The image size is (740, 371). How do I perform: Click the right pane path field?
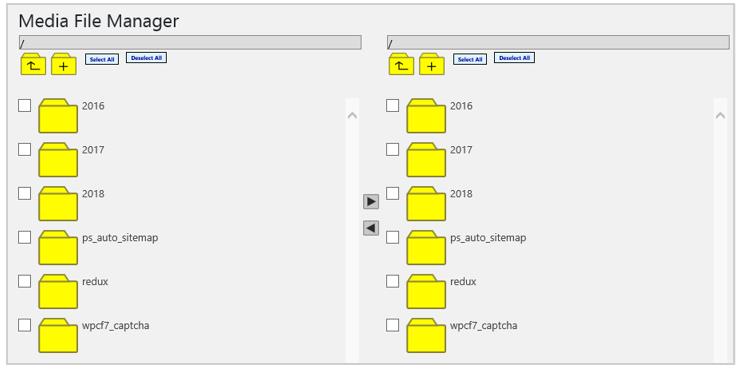(x=558, y=42)
